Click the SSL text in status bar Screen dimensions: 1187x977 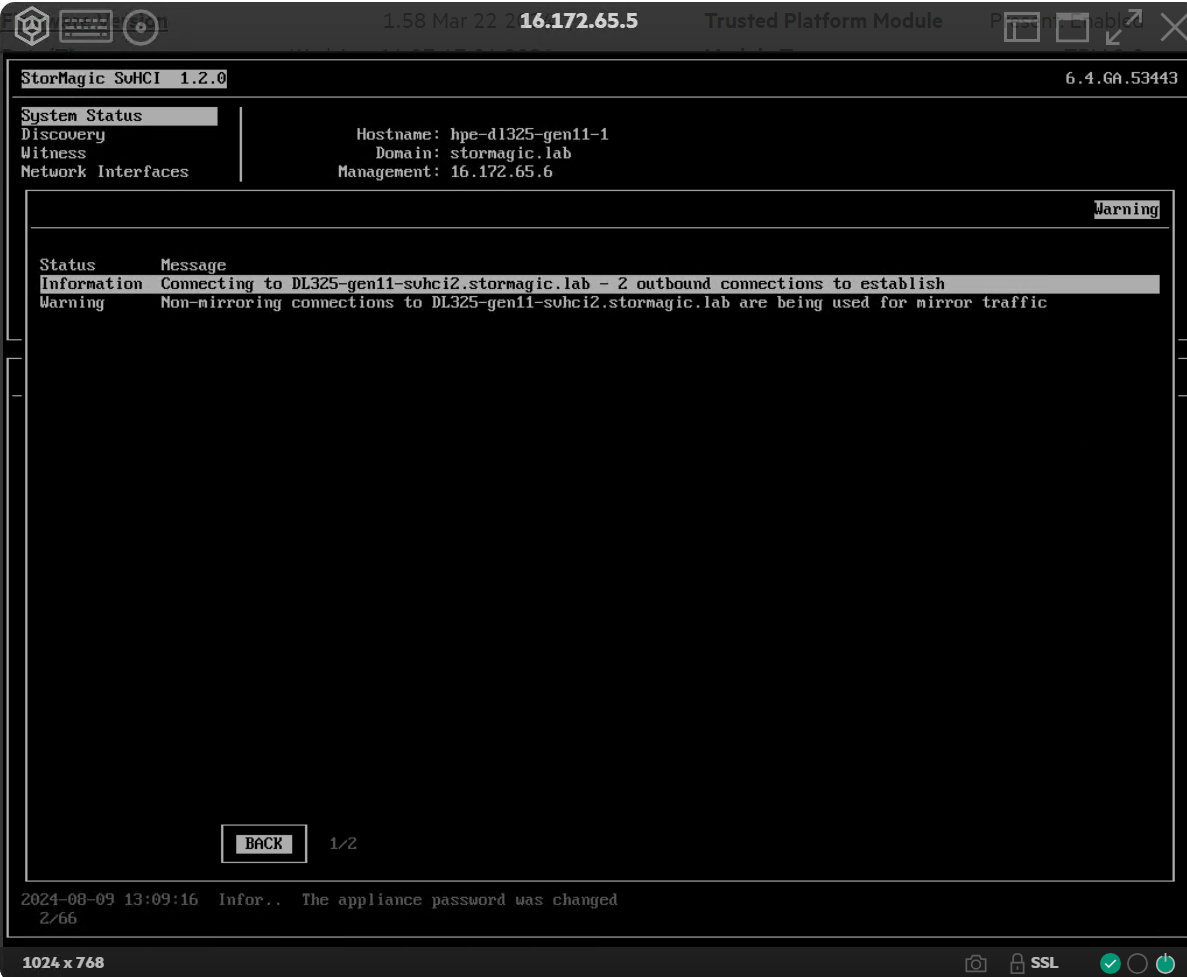1044,963
